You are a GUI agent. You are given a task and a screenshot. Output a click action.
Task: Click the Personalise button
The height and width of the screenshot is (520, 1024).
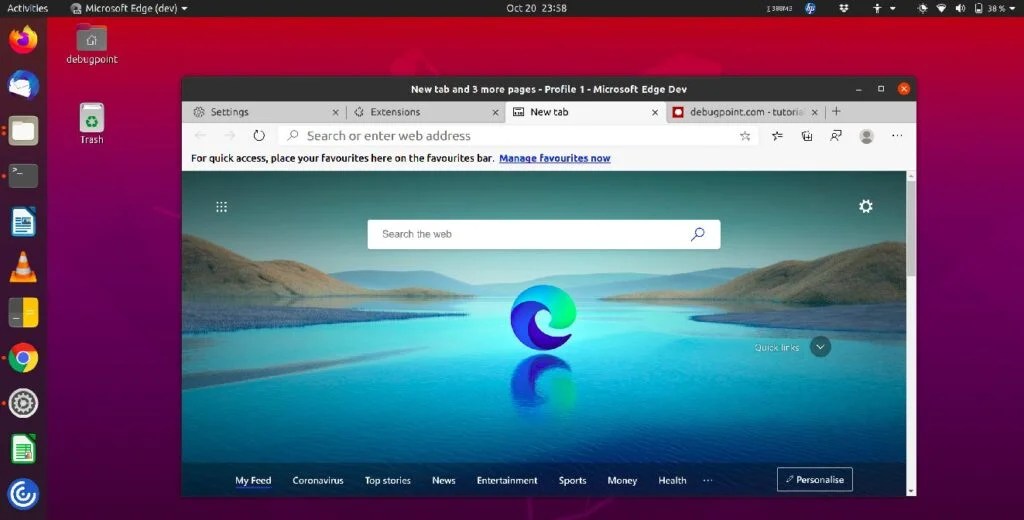[x=814, y=479]
